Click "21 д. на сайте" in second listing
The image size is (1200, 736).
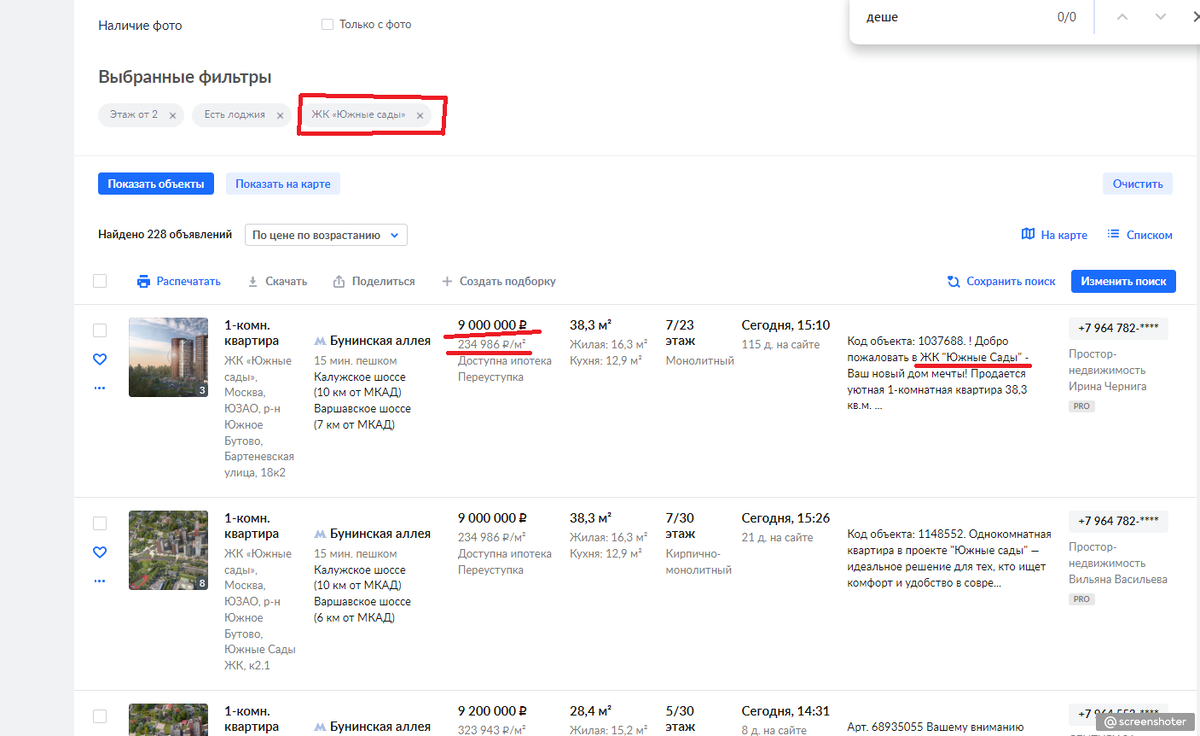pos(777,538)
